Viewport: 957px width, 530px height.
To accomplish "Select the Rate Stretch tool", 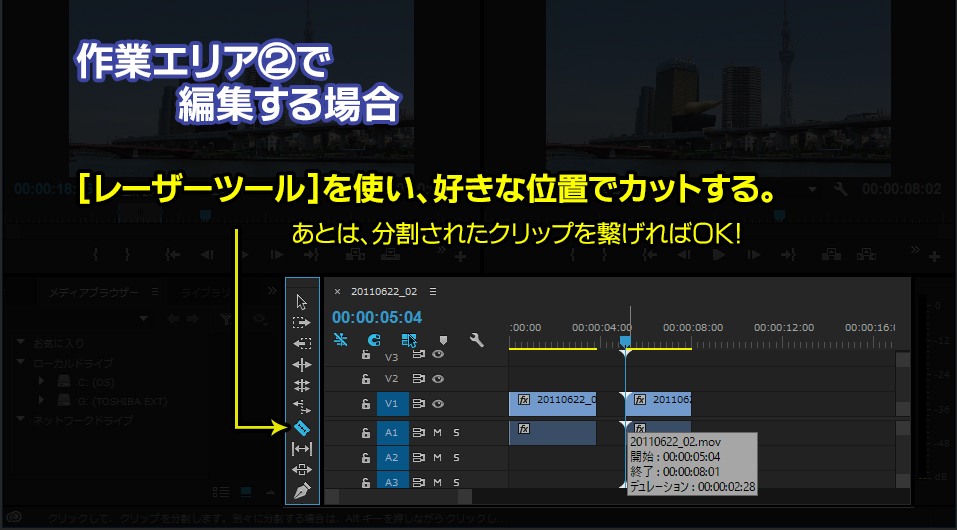I will tap(302, 407).
